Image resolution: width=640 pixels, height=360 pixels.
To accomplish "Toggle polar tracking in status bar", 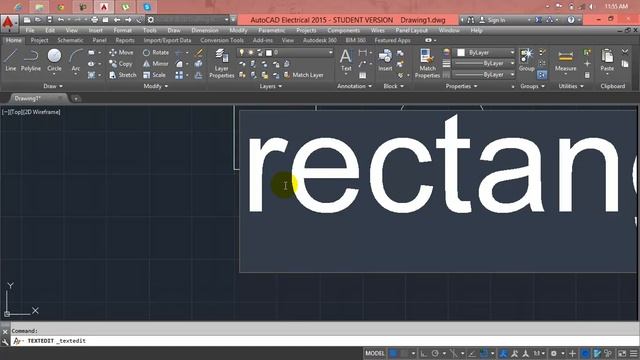I will click(x=435, y=353).
